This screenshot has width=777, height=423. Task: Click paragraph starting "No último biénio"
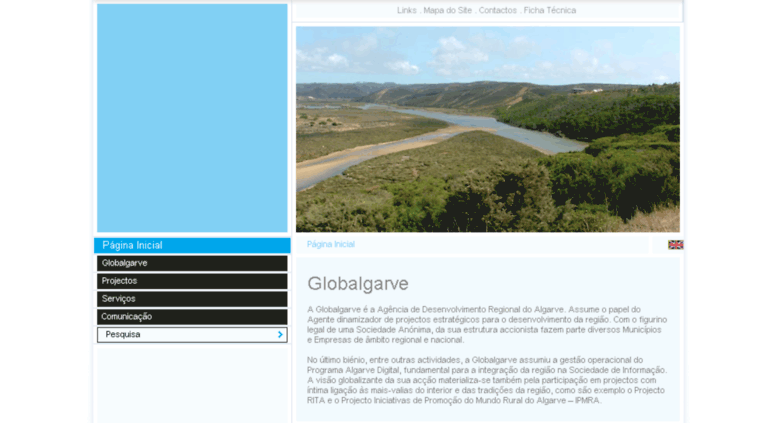(x=487, y=380)
